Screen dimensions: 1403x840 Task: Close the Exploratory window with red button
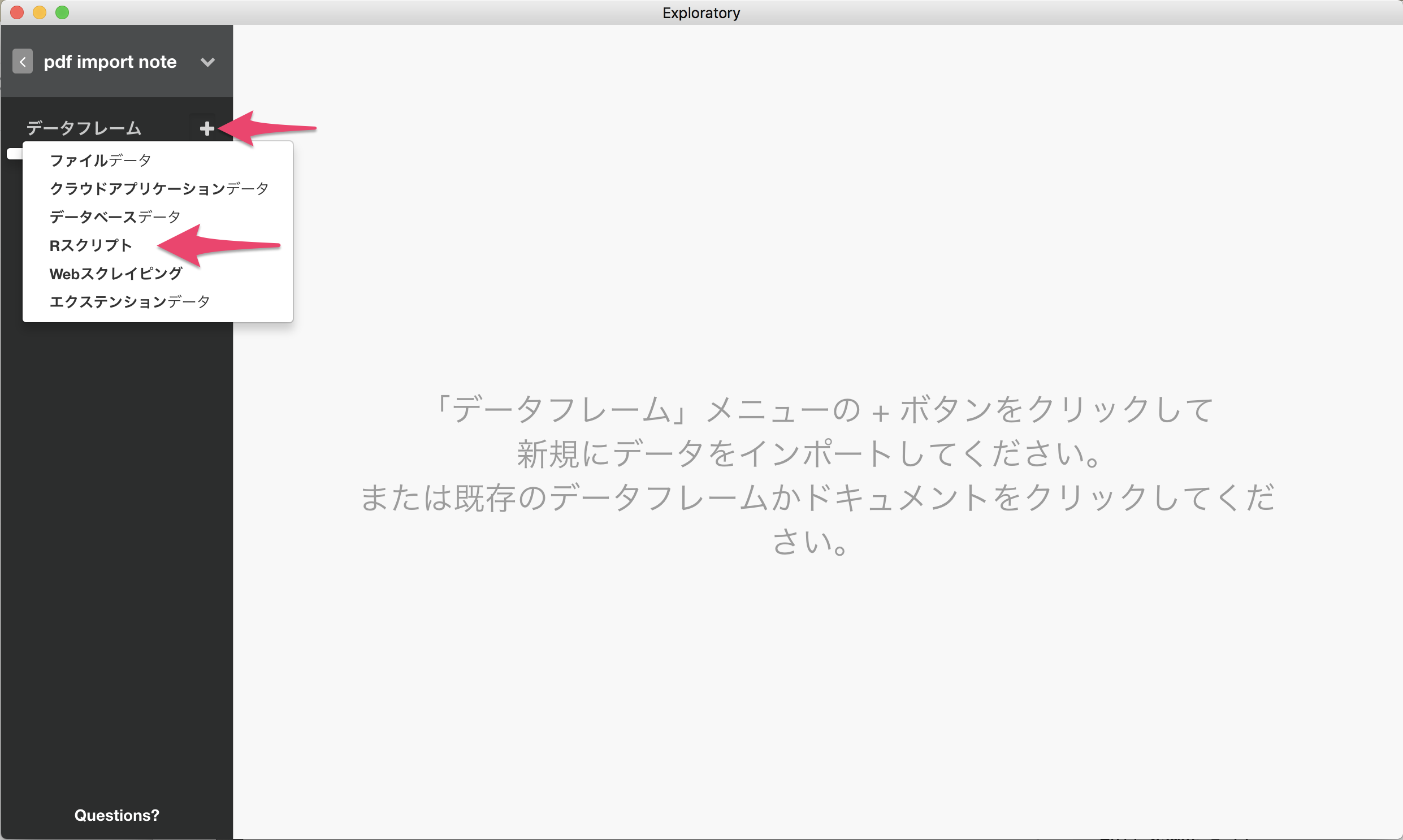(17, 12)
